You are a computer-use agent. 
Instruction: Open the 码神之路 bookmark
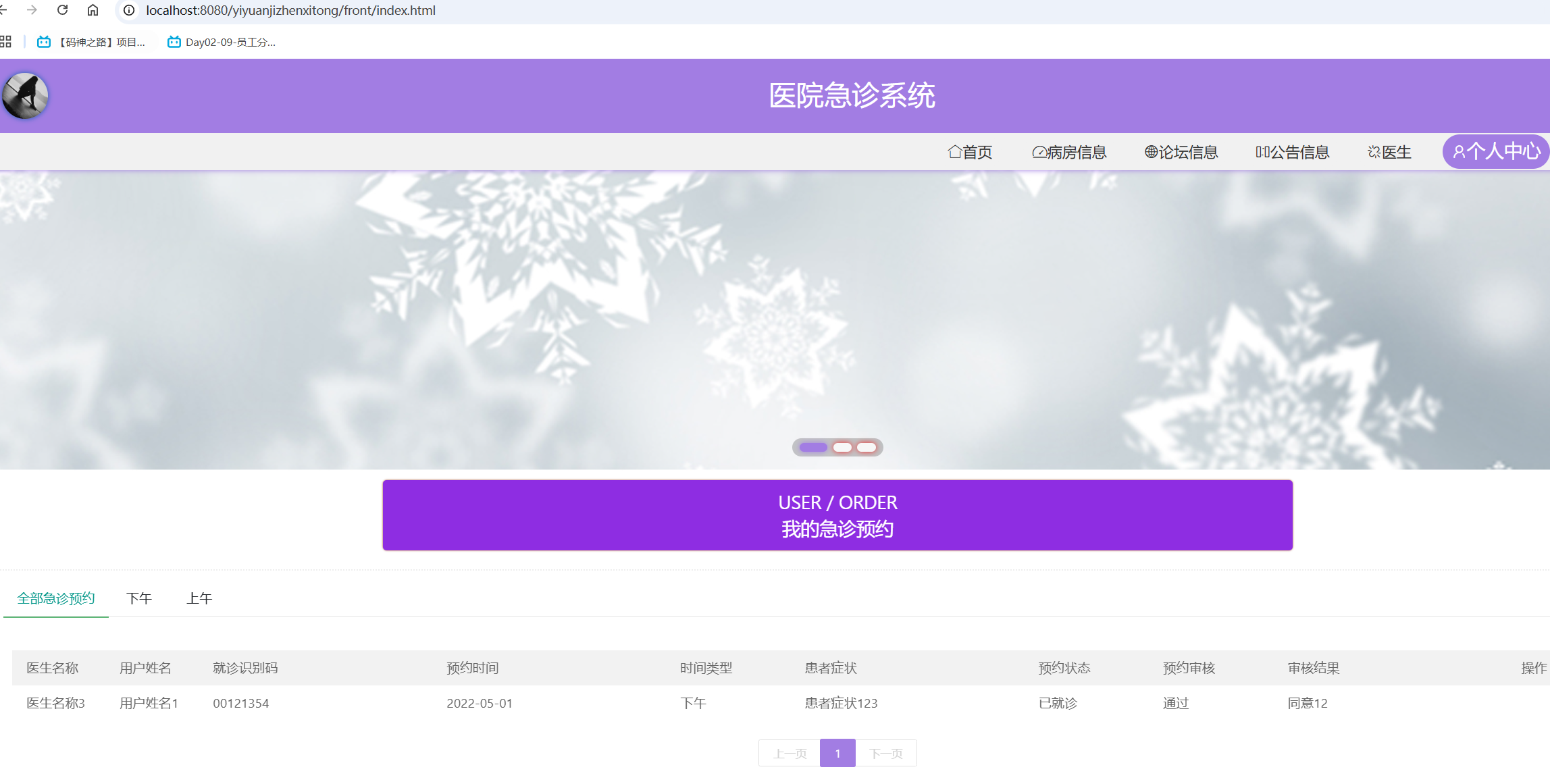click(x=91, y=42)
